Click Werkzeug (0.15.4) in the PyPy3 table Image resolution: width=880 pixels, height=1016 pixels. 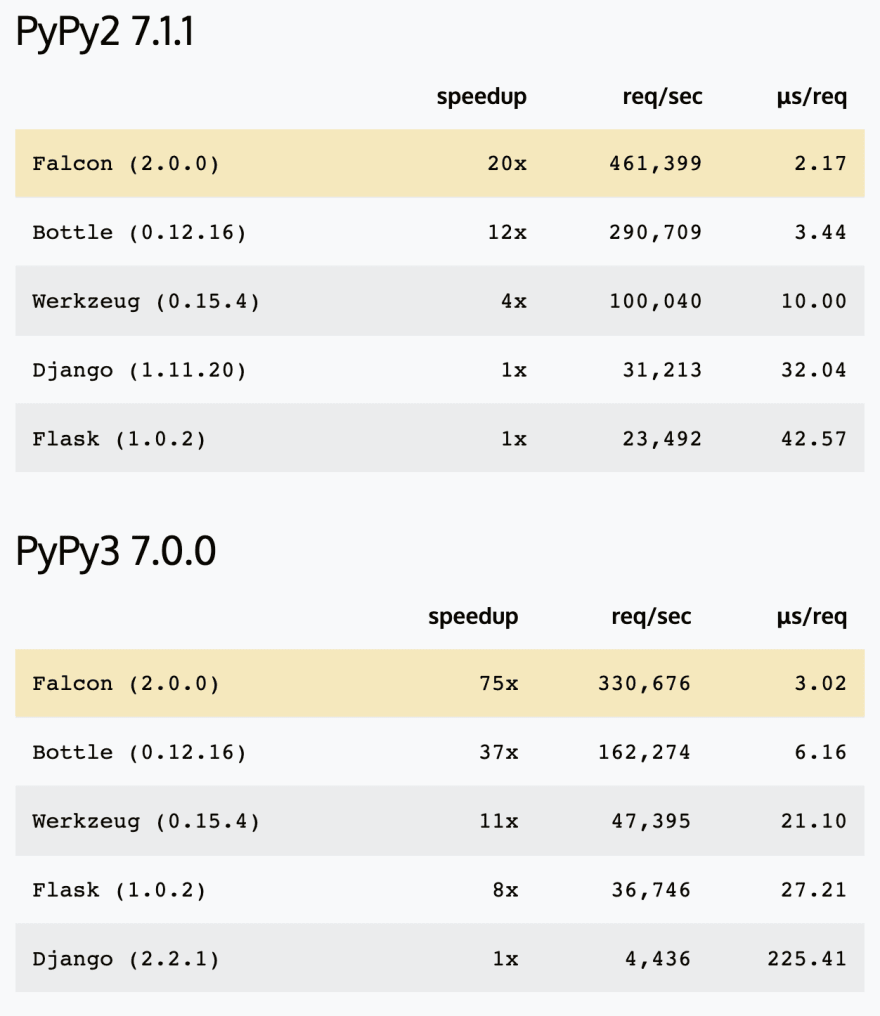click(x=146, y=821)
